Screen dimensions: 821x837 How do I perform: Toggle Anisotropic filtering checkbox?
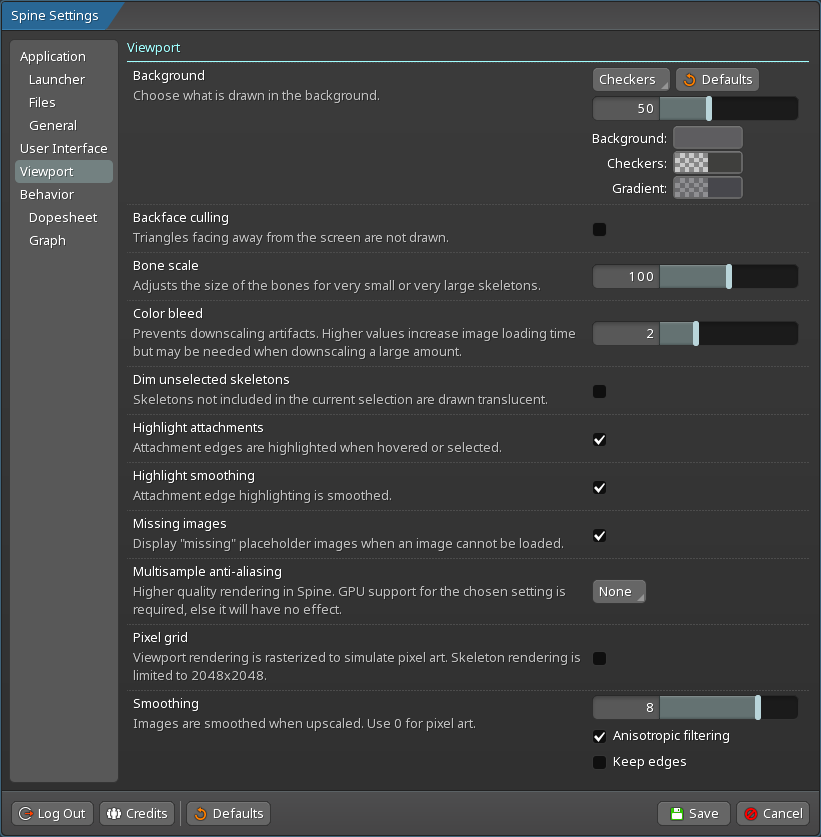click(x=600, y=737)
